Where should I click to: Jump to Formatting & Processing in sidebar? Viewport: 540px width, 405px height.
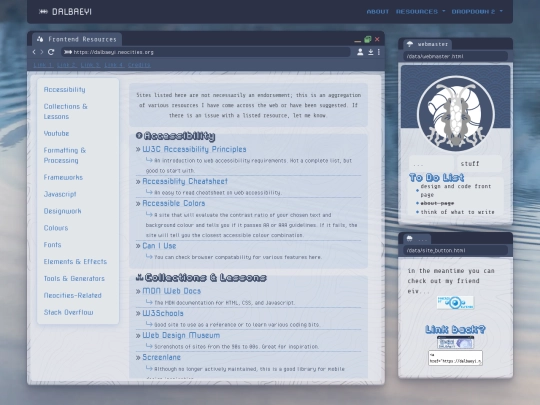click(x=64, y=155)
